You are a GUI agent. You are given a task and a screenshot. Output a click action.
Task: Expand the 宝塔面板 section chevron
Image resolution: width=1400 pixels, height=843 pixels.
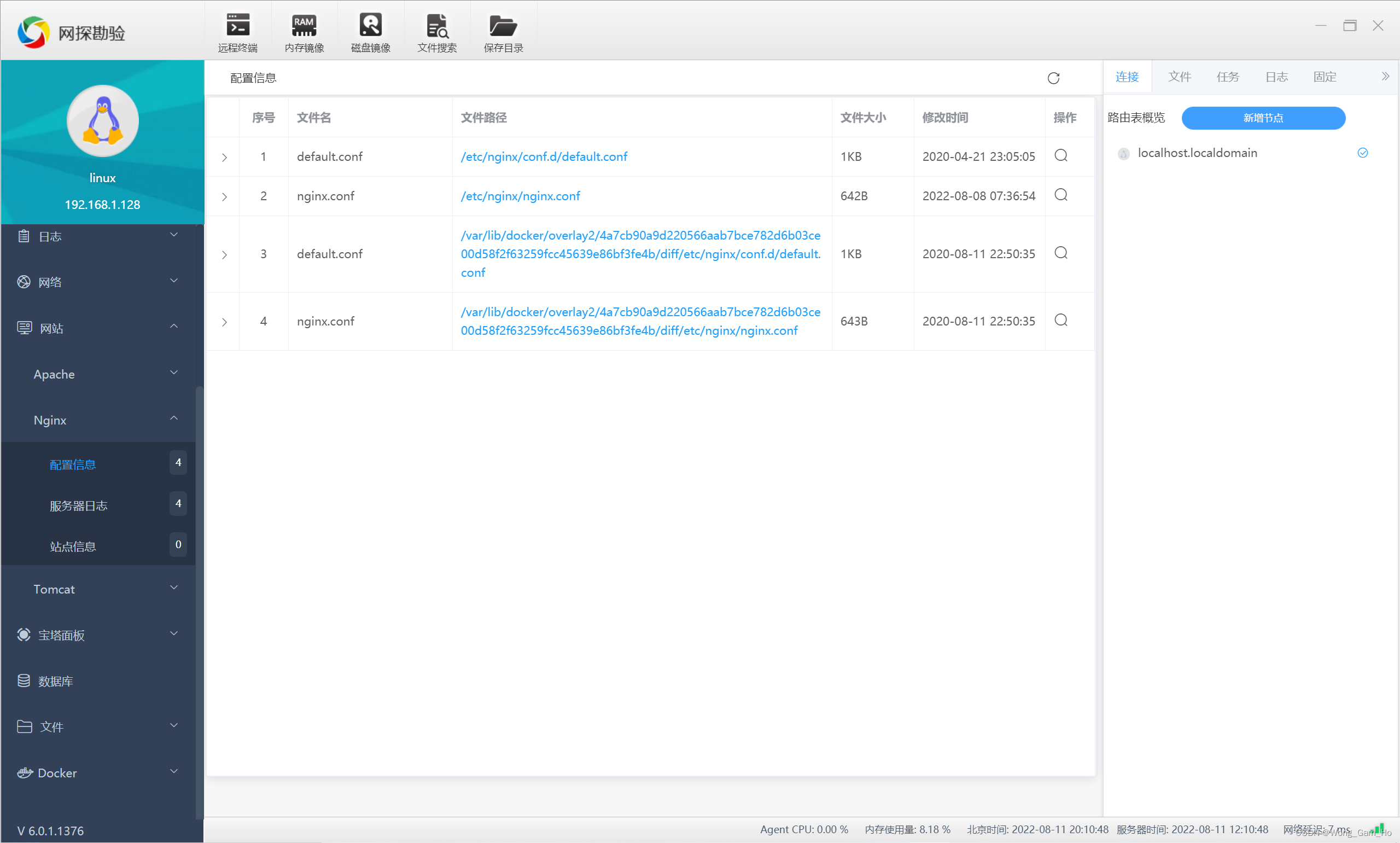coord(174,633)
